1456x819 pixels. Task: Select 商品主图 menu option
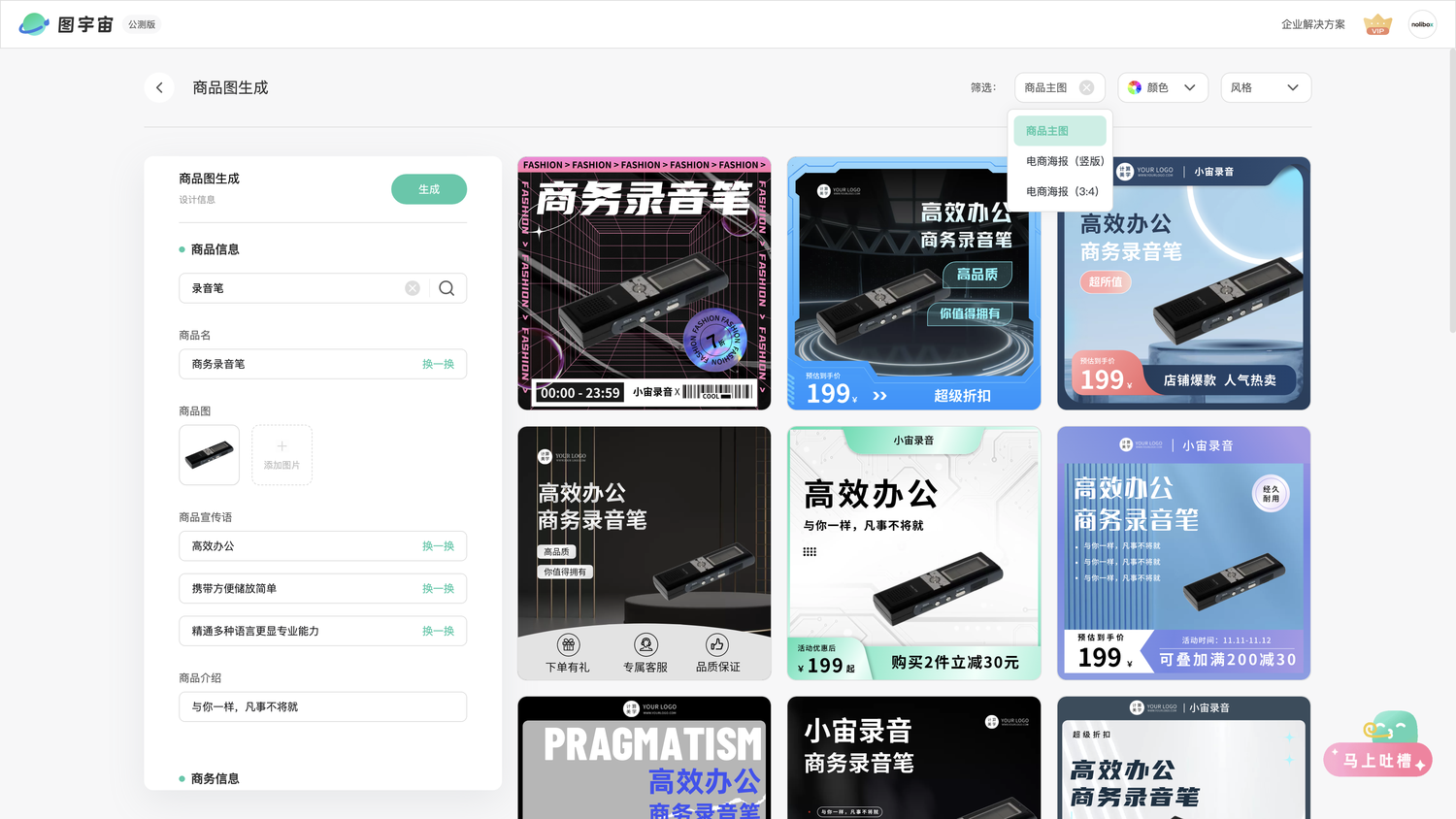1060,131
